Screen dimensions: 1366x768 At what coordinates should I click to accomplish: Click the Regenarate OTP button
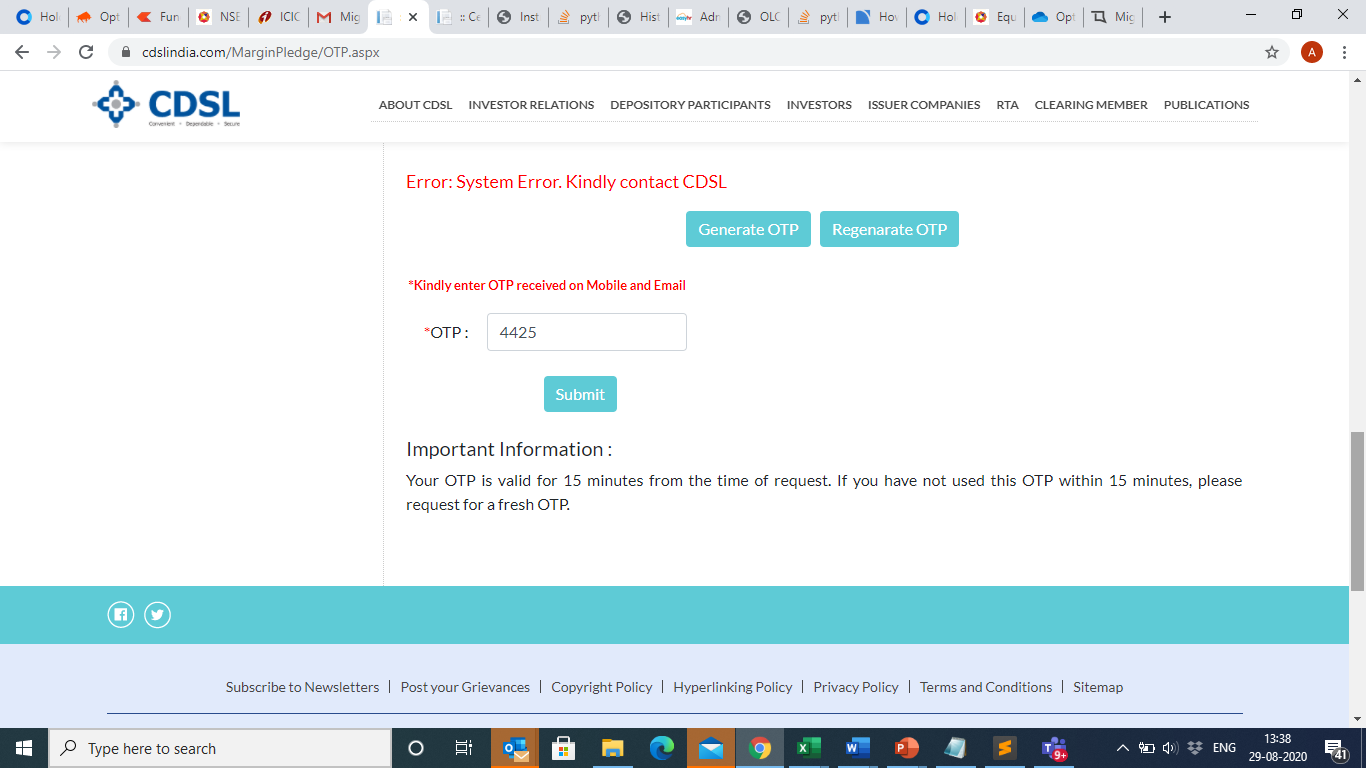point(889,229)
